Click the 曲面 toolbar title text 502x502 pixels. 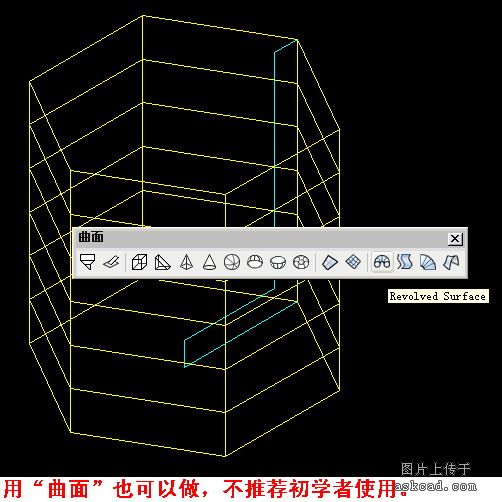coord(91,237)
